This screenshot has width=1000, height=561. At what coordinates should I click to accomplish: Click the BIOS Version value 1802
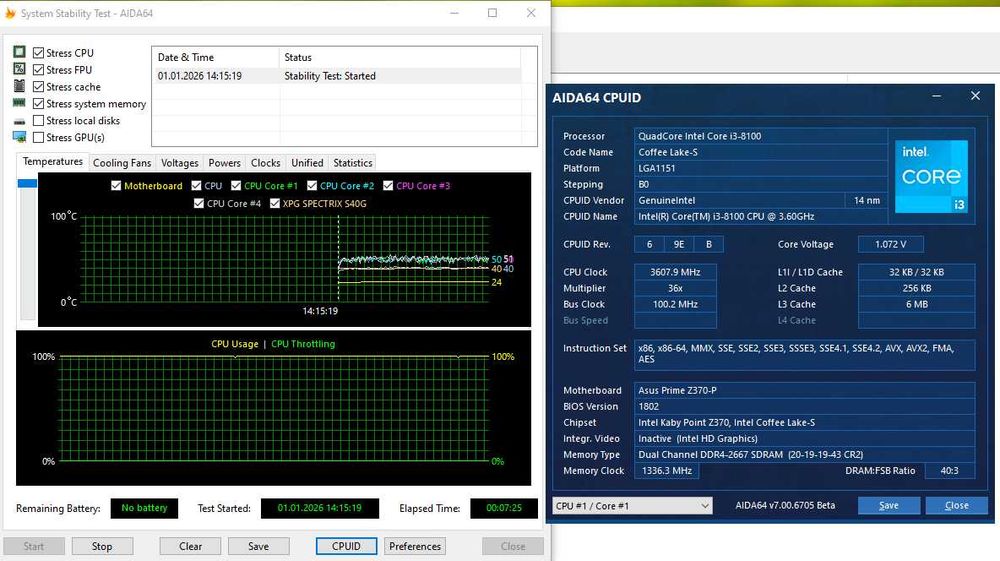(x=804, y=406)
